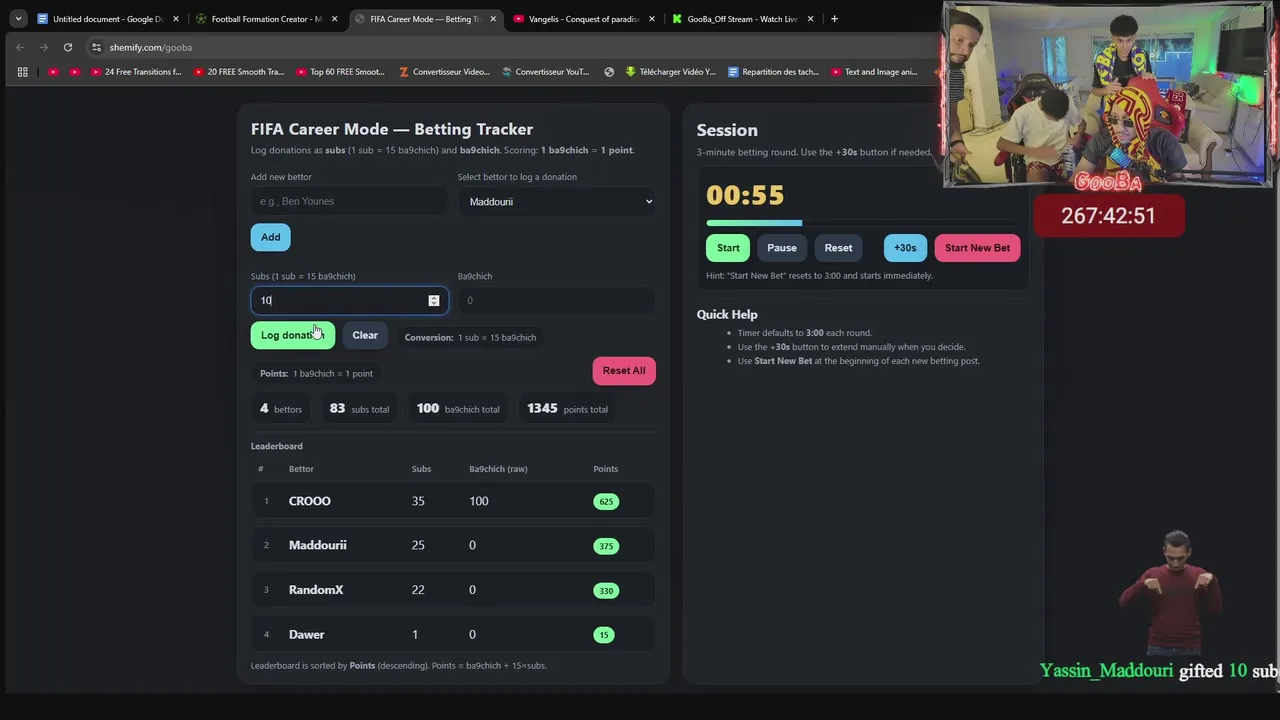Click the streamer webcam overlay
The width and height of the screenshot is (1280, 720).
click(1108, 95)
